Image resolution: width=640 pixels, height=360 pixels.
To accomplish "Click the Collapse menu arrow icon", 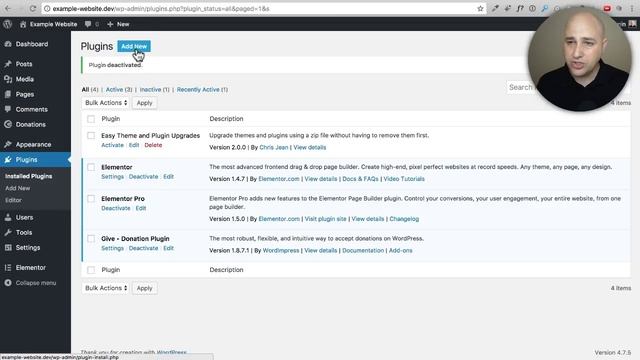I will click(8, 283).
